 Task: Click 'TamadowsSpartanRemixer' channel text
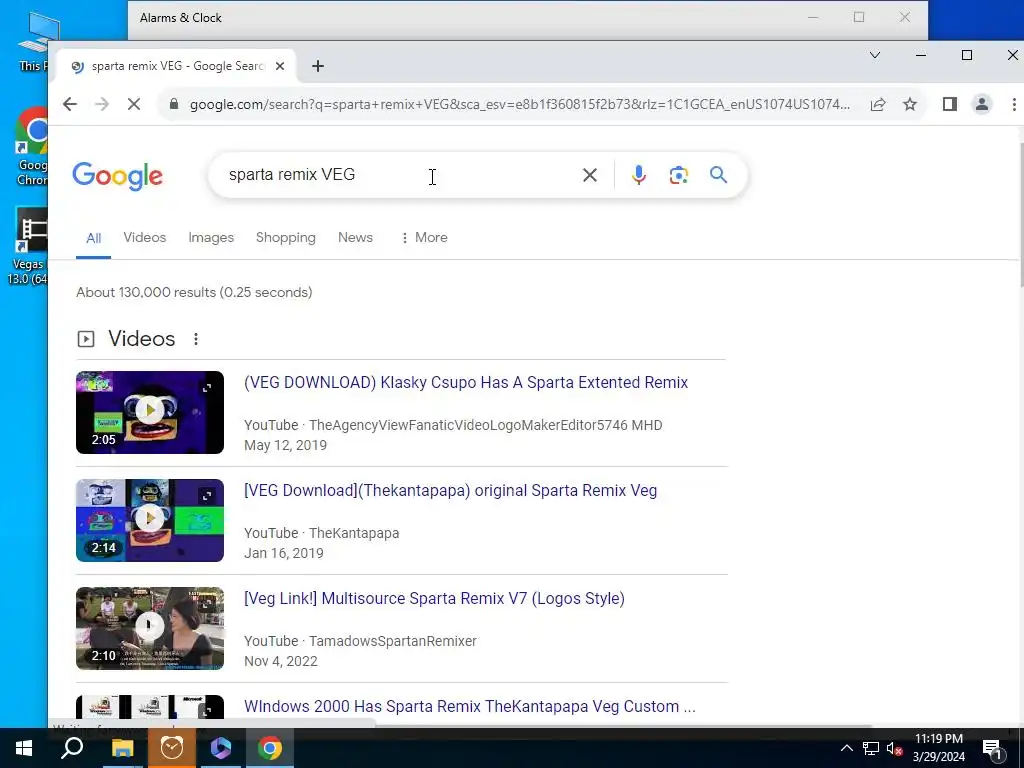[392, 641]
